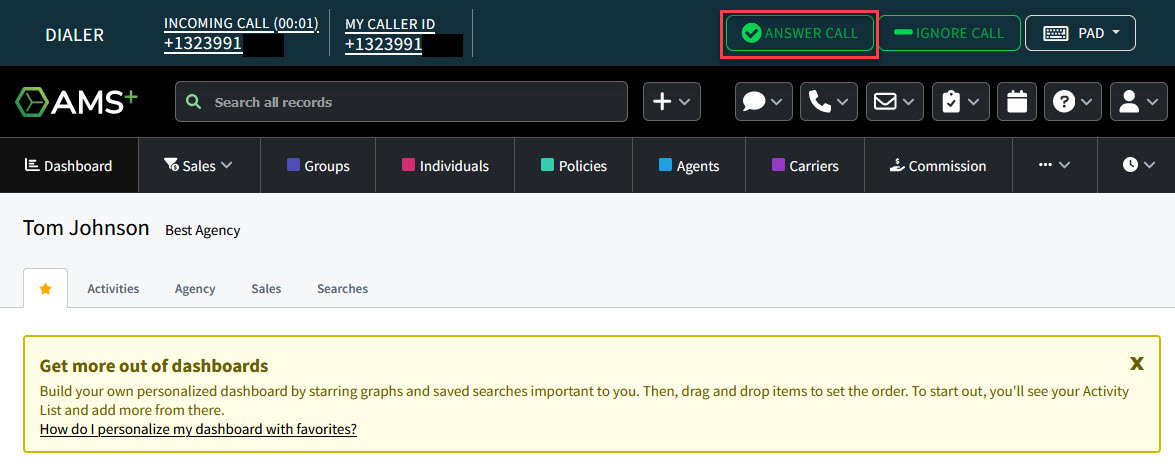Image resolution: width=1175 pixels, height=474 pixels.
Task: Click the green magnifier search icon
Action: click(x=193, y=102)
